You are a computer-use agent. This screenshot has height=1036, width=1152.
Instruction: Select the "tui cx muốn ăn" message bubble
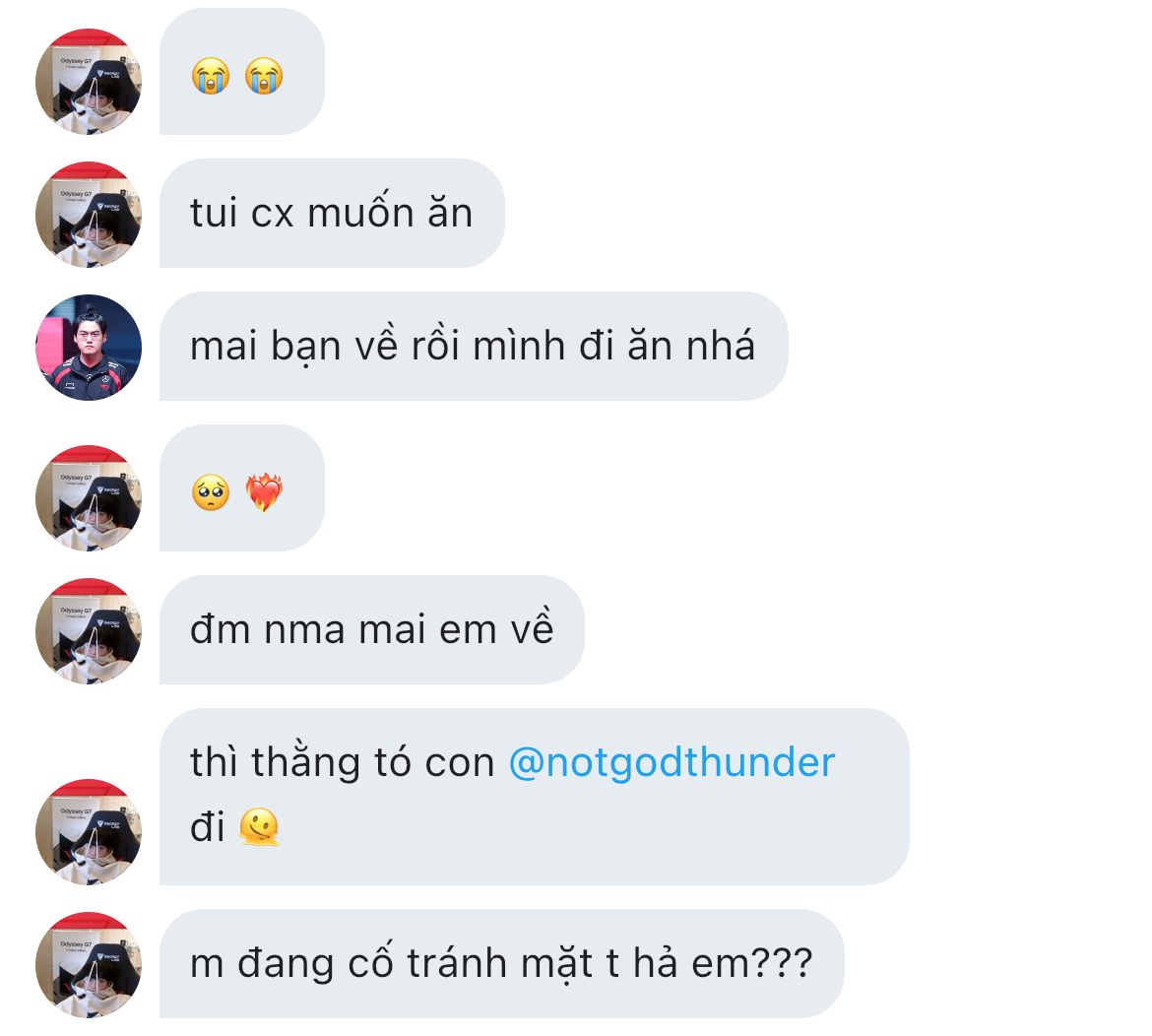[x=332, y=213]
